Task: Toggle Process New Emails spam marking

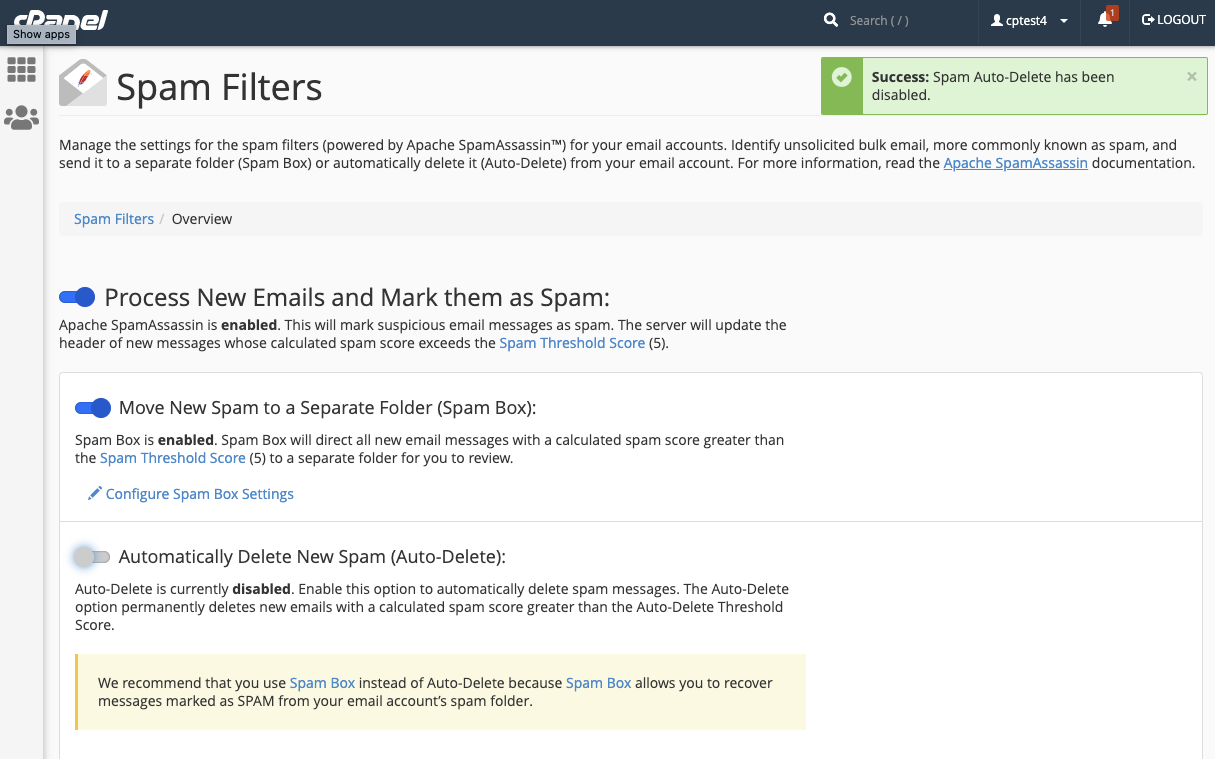Action: [x=77, y=297]
